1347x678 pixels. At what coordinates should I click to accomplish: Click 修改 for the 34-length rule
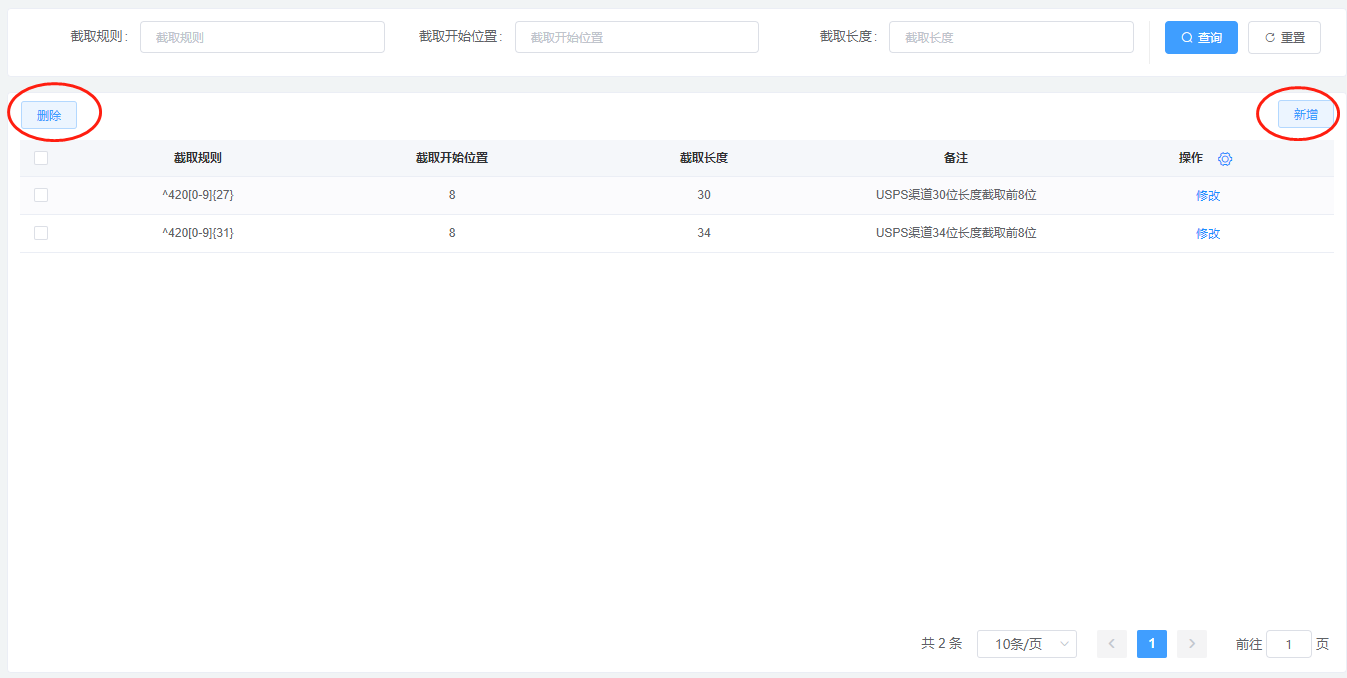(1208, 234)
